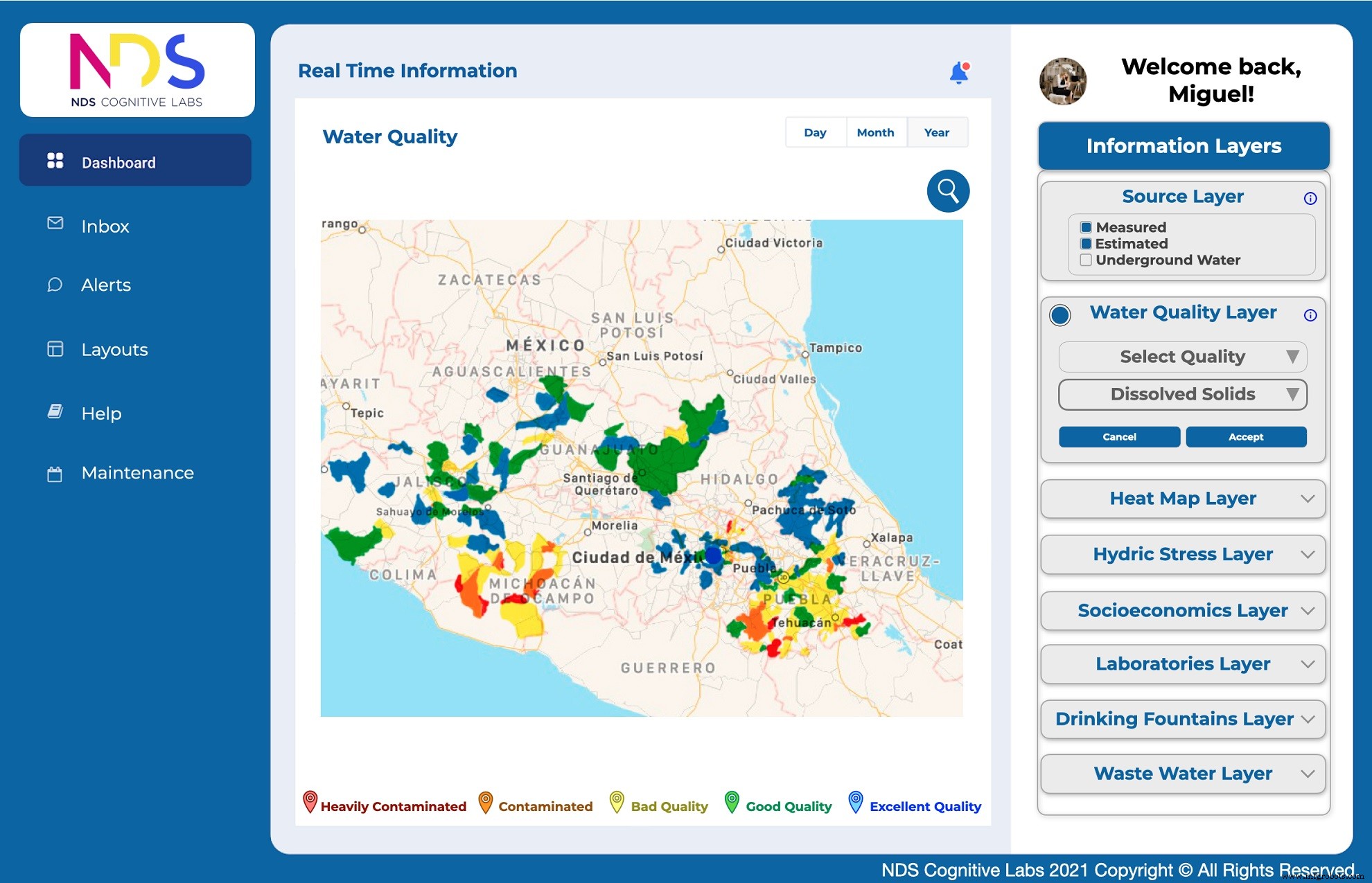Click the red Heavily Contaminated legend pin
Screen dimensions: 1372x883
click(x=310, y=803)
